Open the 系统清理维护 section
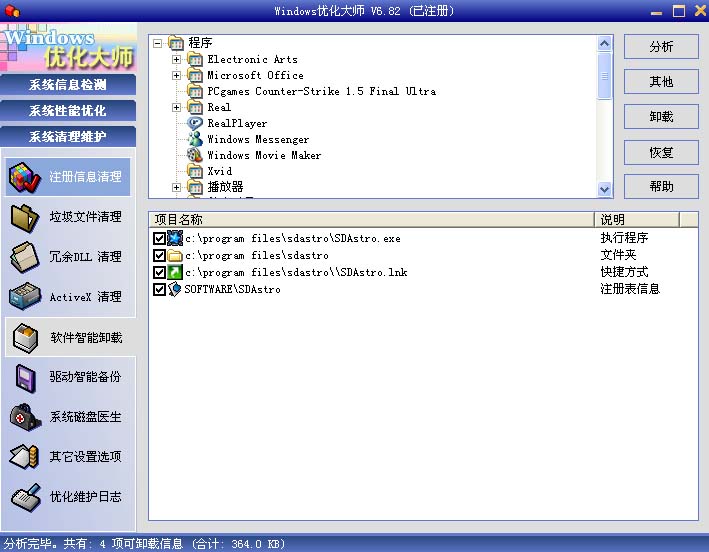Viewport: 709px width, 552px height. click(68, 137)
